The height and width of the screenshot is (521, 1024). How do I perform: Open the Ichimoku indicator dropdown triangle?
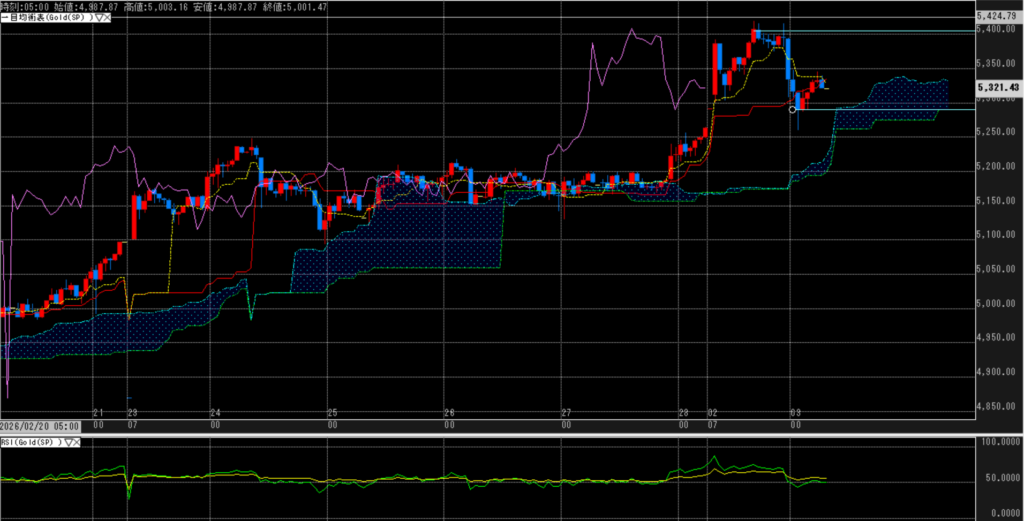[97, 18]
